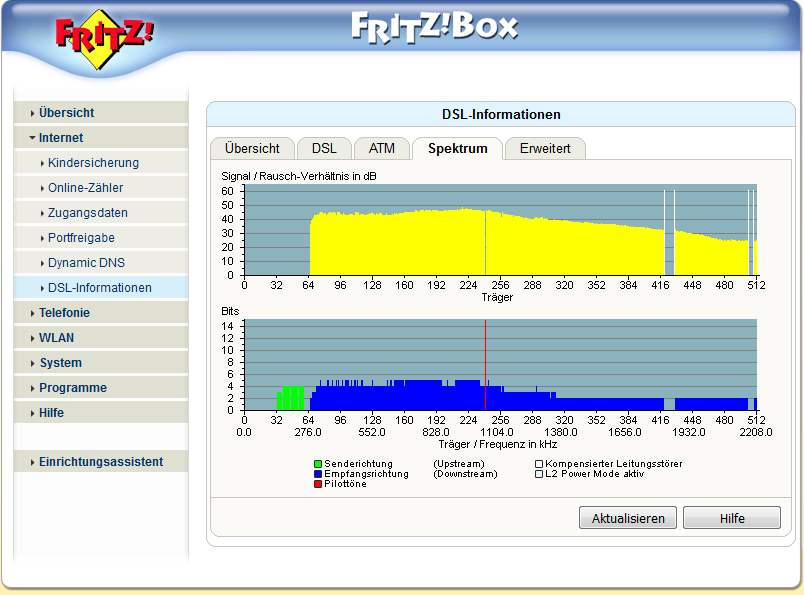Launch the Einrichtungsassistent
Screen dimensions: 804x595
pos(100,462)
